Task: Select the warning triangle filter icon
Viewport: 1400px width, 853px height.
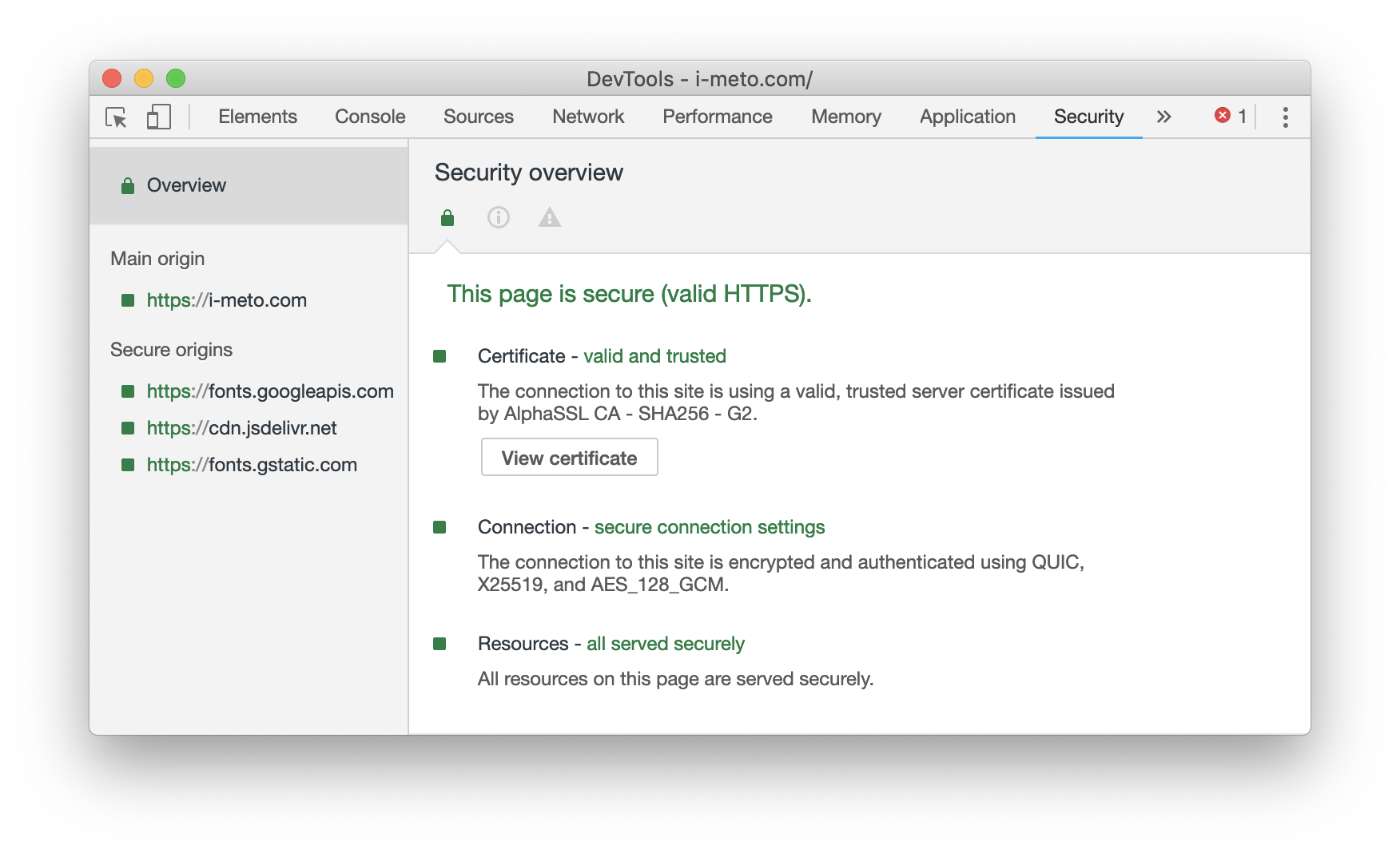Action: [x=550, y=217]
